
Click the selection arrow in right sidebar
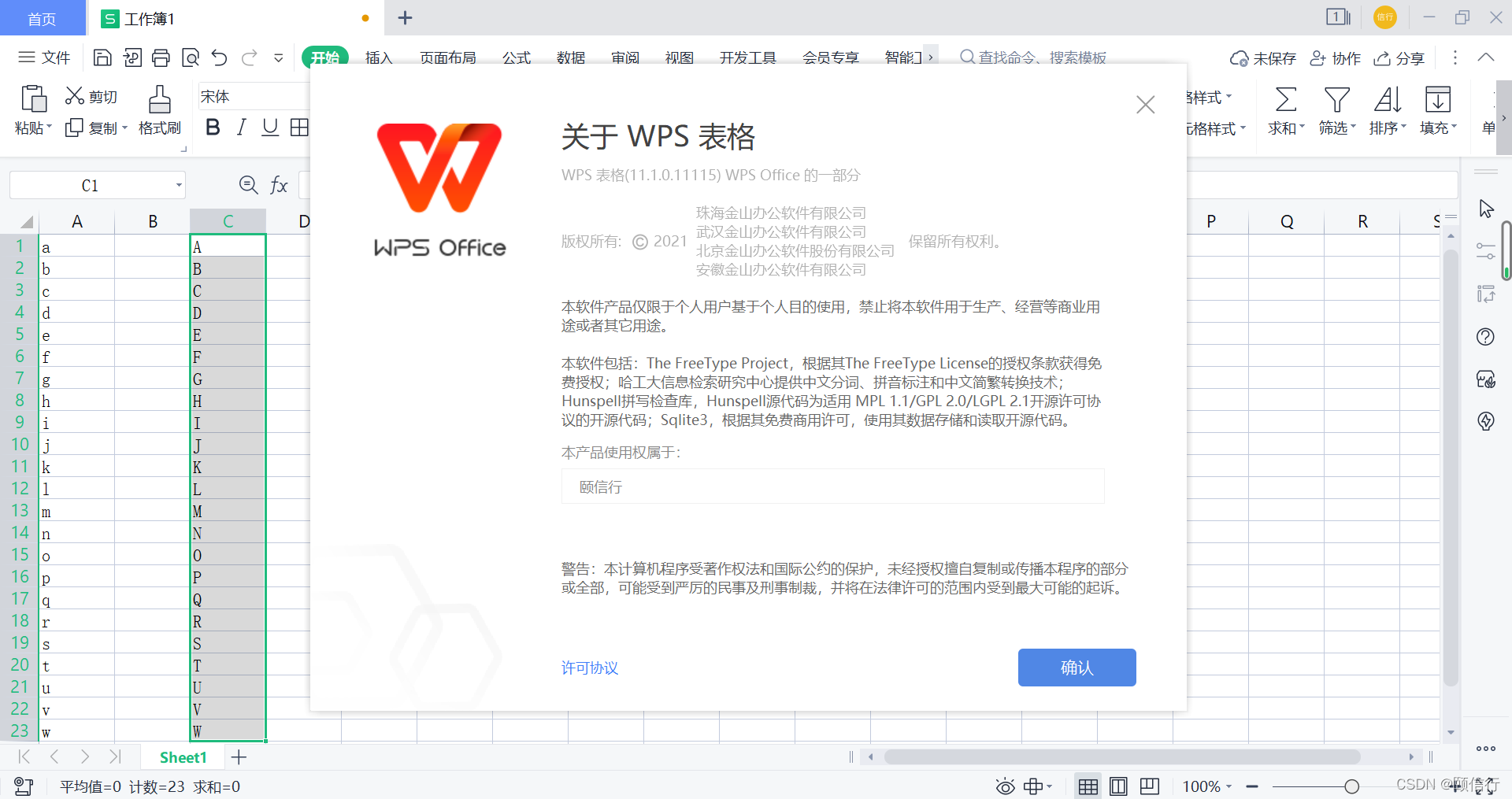point(1486,209)
